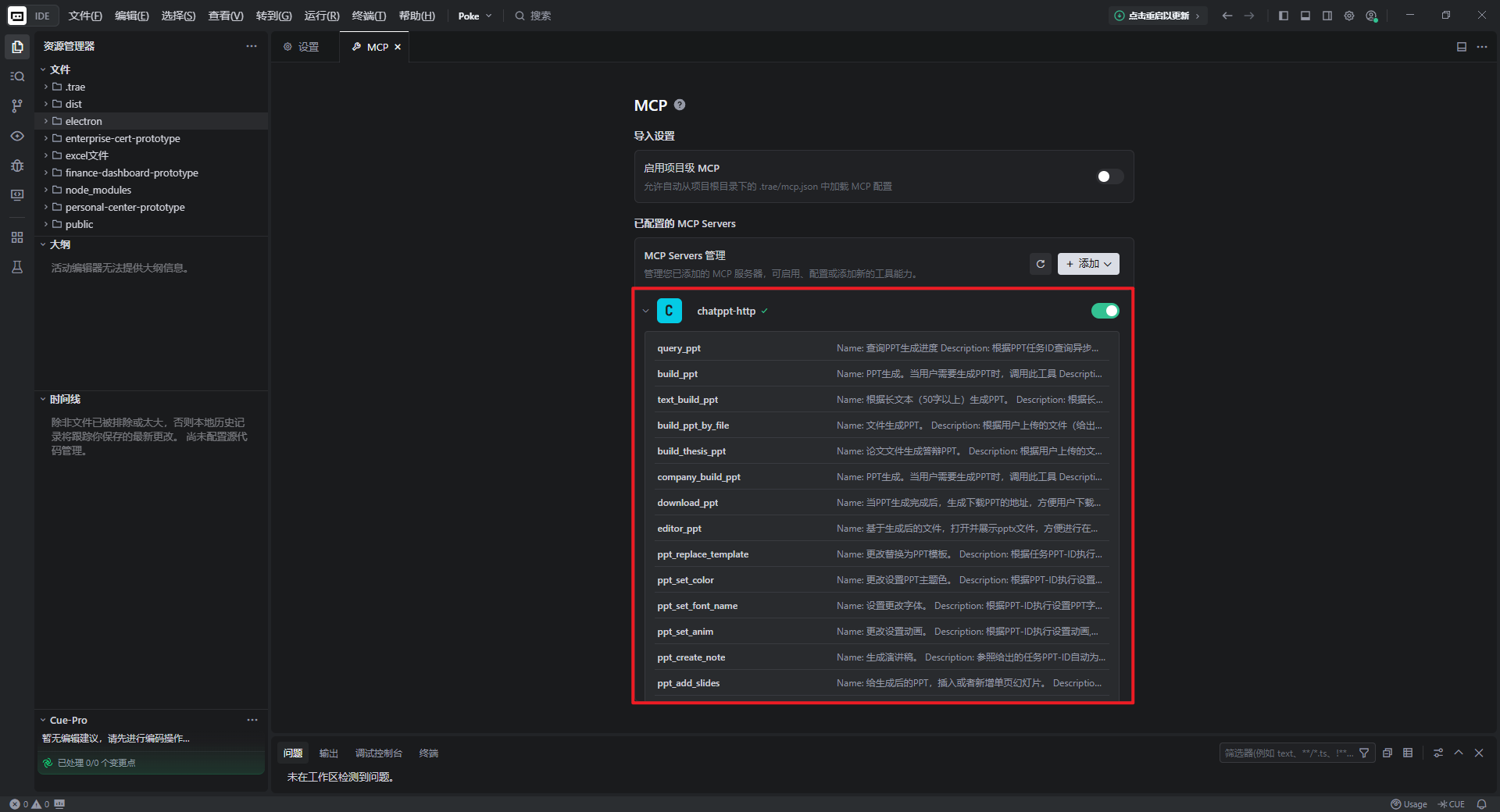Click errors and warnings count in status bar
This screenshot has width=1500, height=812.
30,804
